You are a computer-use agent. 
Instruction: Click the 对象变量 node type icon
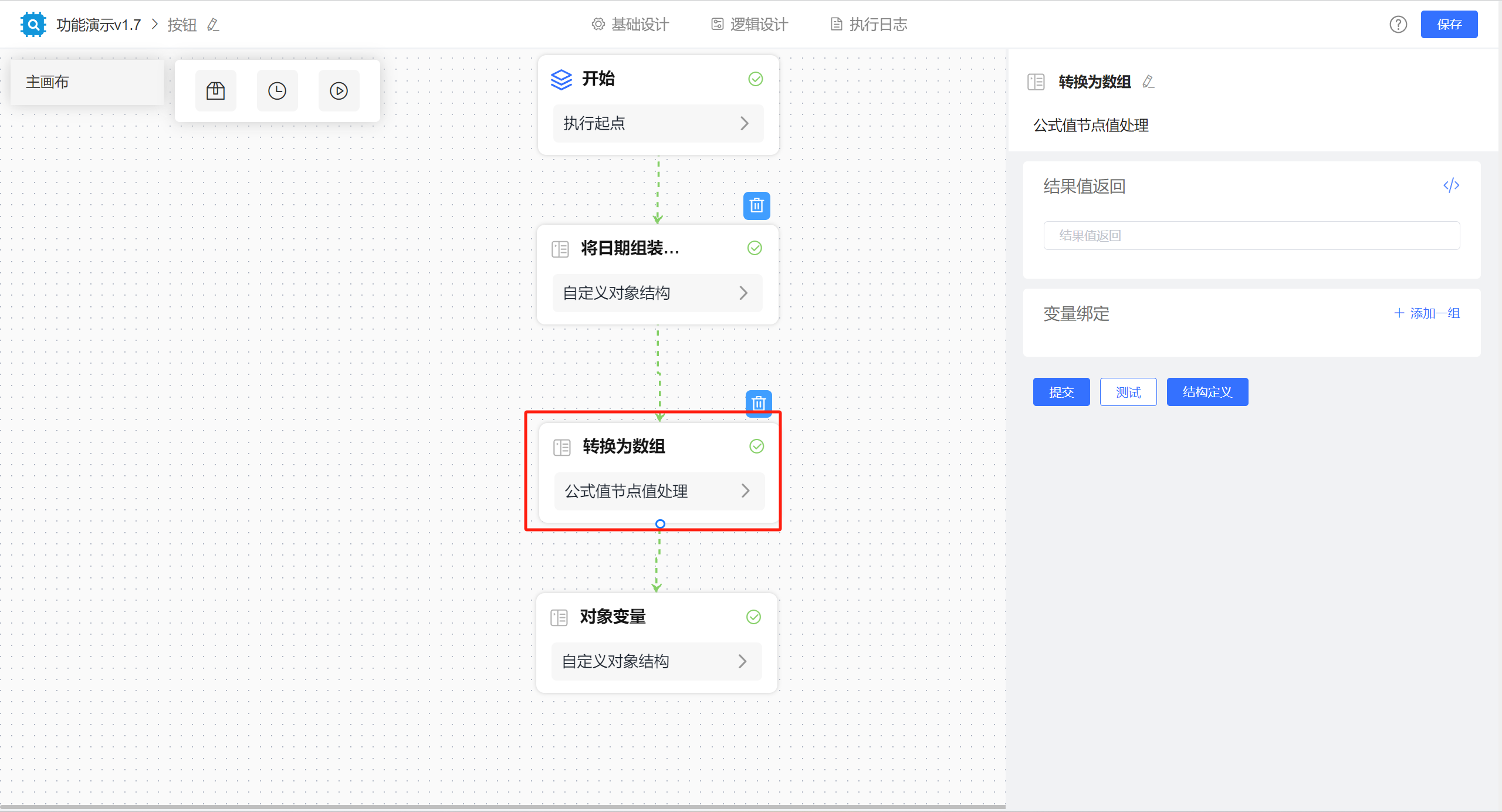coord(559,617)
